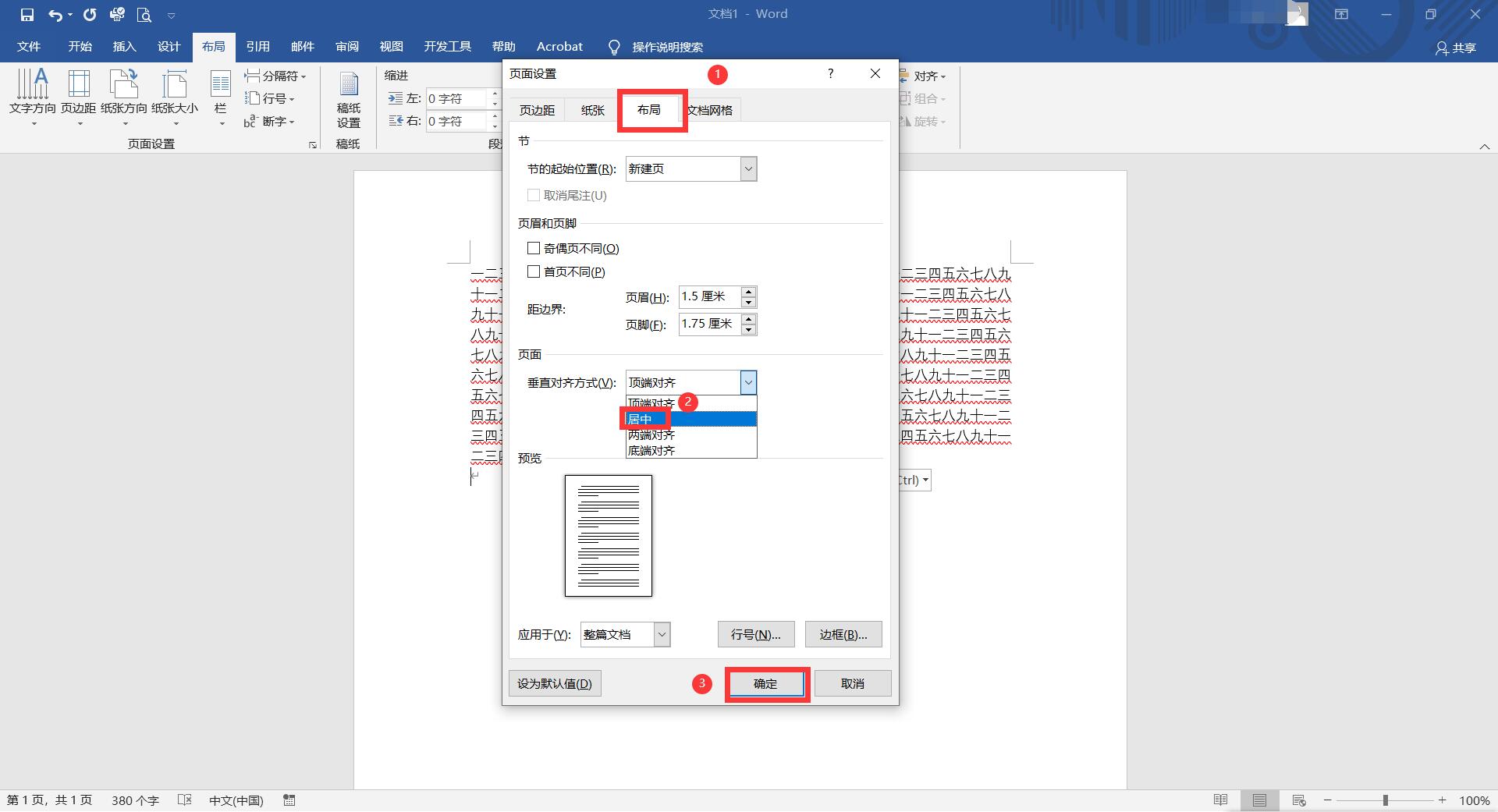The width and height of the screenshot is (1498, 812).
Task: Save the document from the quick access toolbar
Action: click(x=27, y=15)
